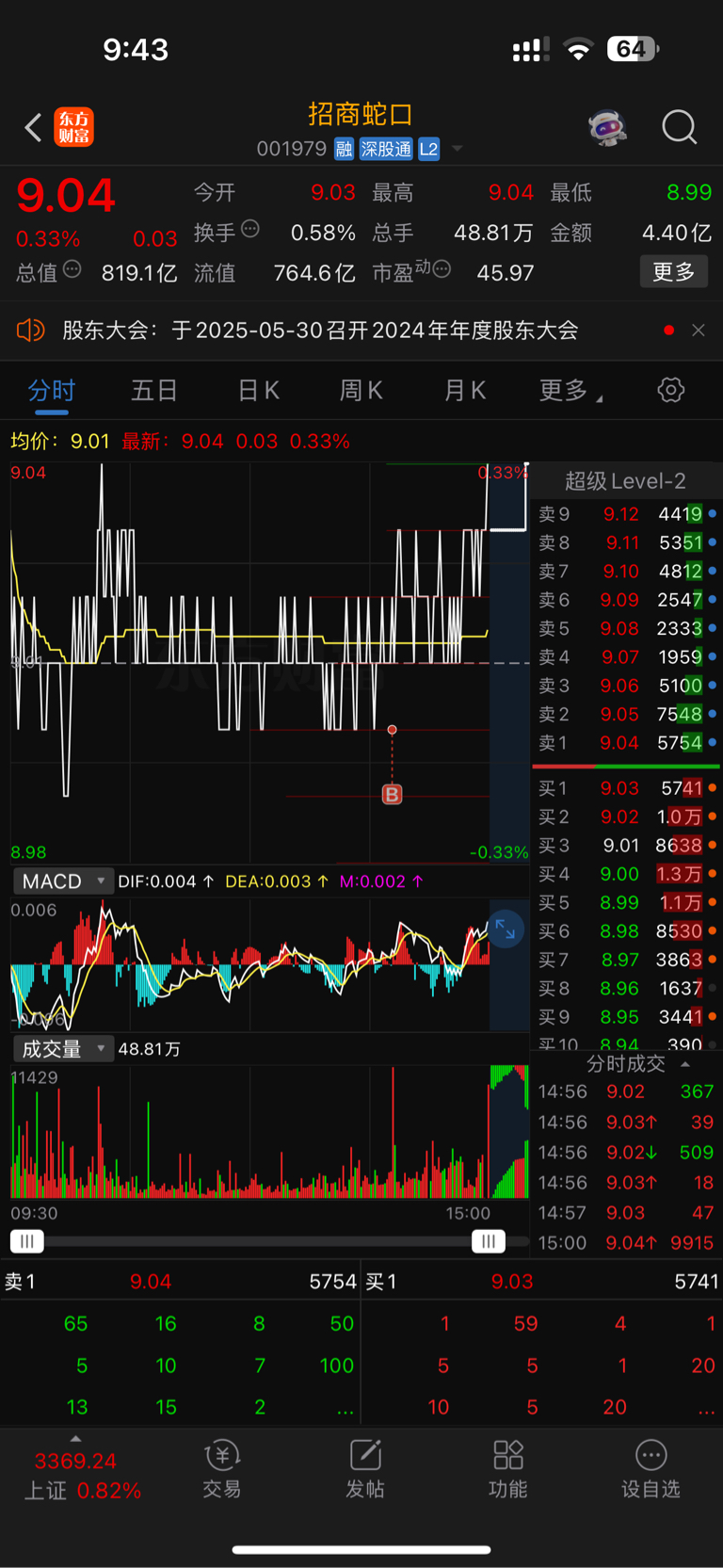Select the 卖5 9.08 order row
723x1568 pixels.
click(627, 628)
